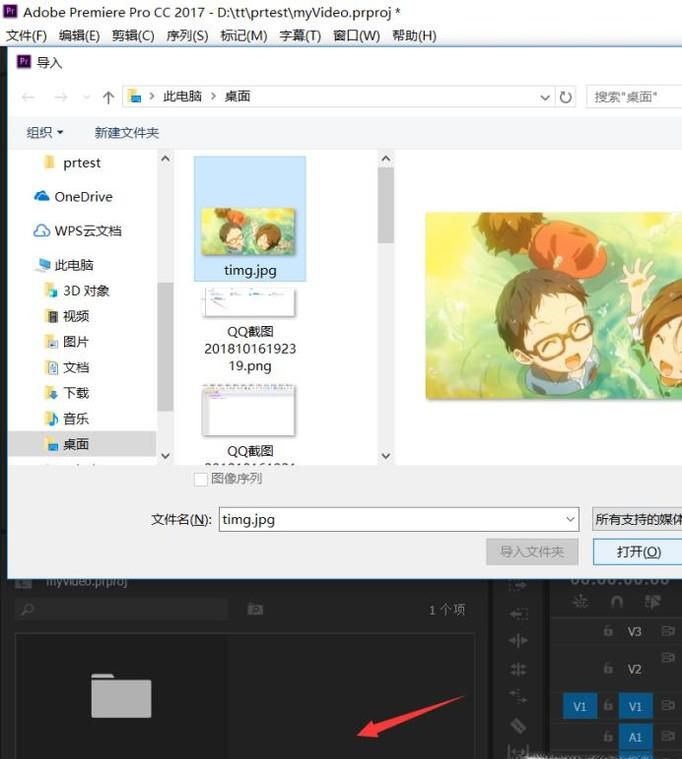Toggle insert sequences as nests button
The width and height of the screenshot is (682, 759).
point(579,602)
